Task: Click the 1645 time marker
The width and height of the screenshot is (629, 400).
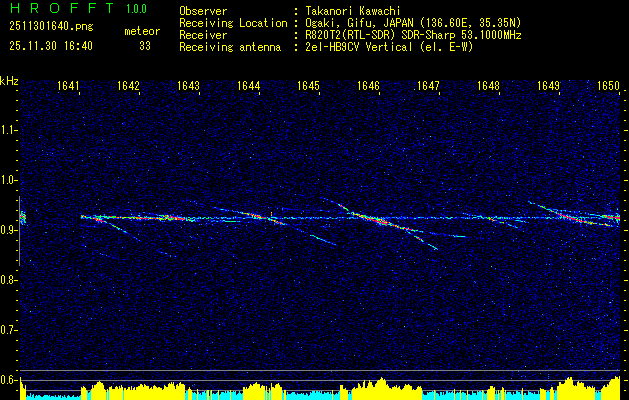Action: 308,87
